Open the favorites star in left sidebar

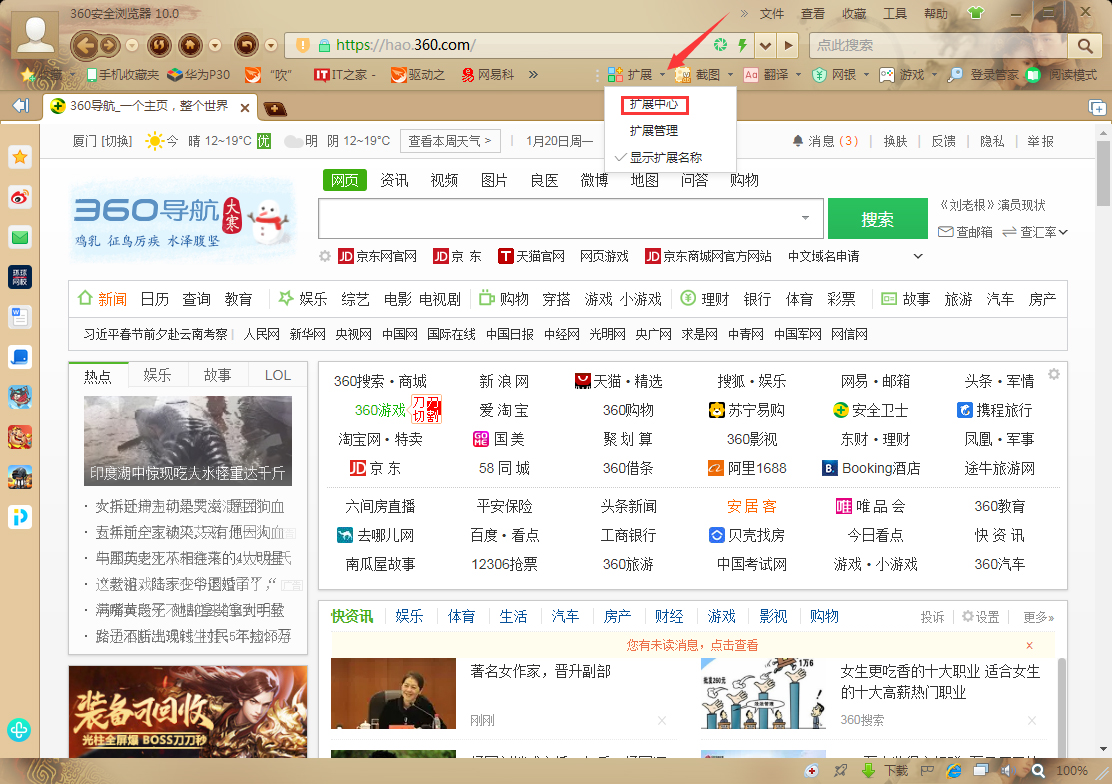click(x=20, y=157)
